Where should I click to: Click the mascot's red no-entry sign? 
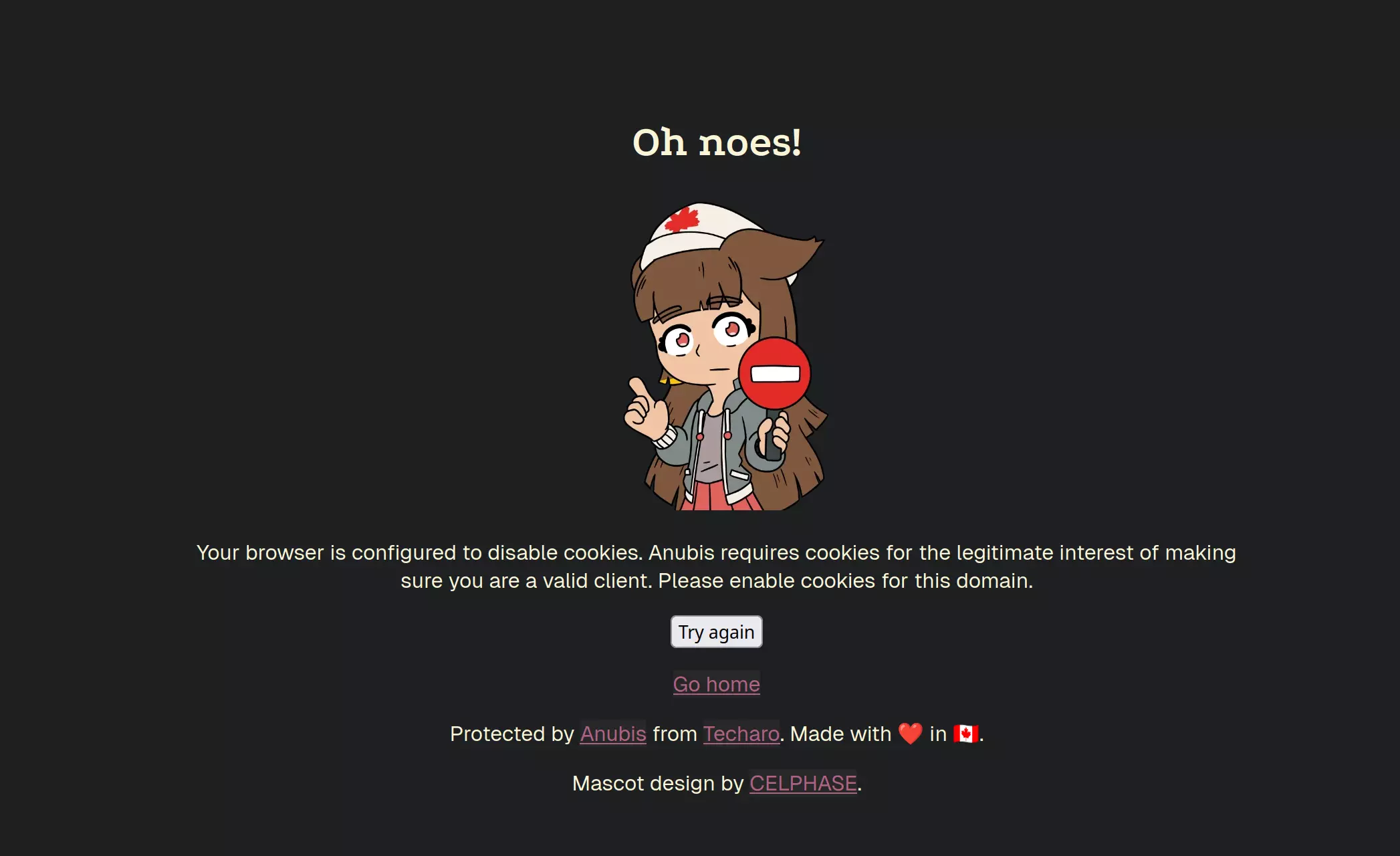click(774, 373)
